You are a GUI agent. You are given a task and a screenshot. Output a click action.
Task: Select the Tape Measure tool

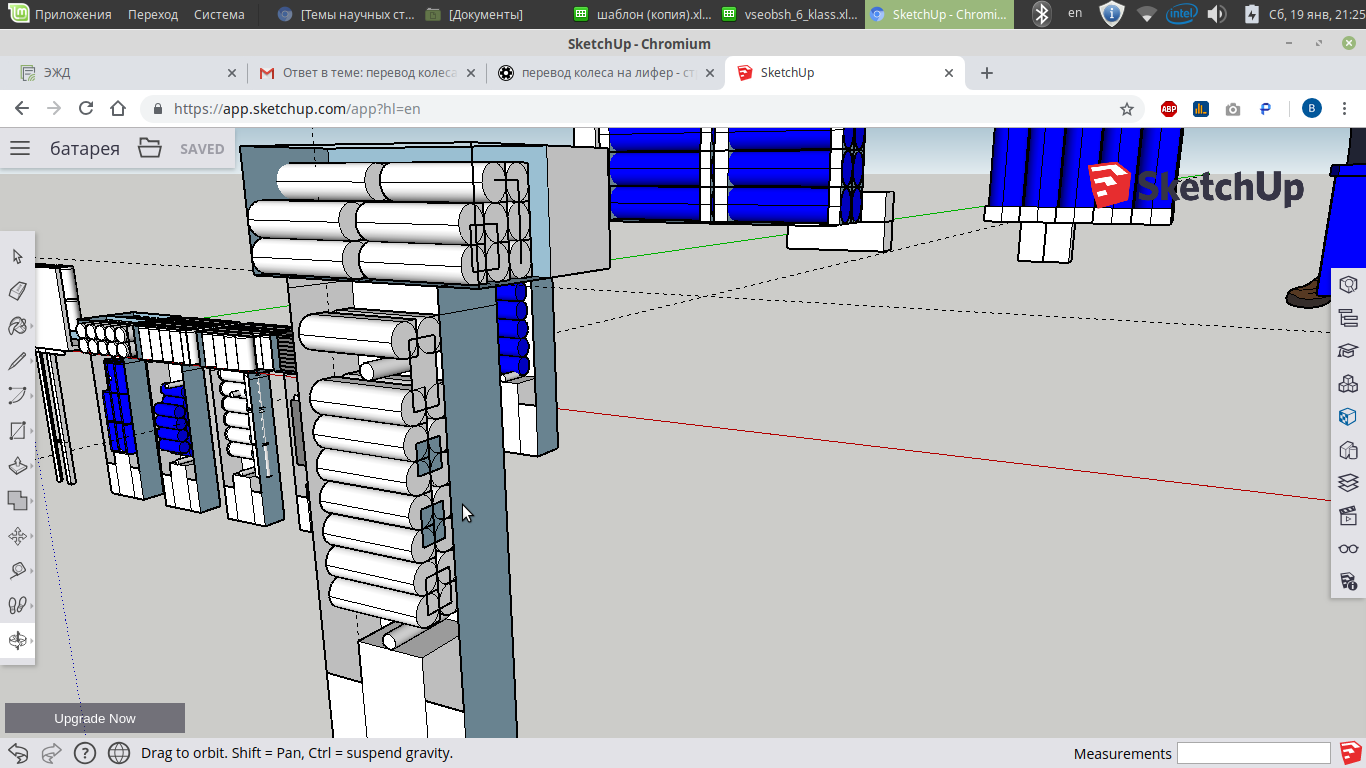(17, 571)
